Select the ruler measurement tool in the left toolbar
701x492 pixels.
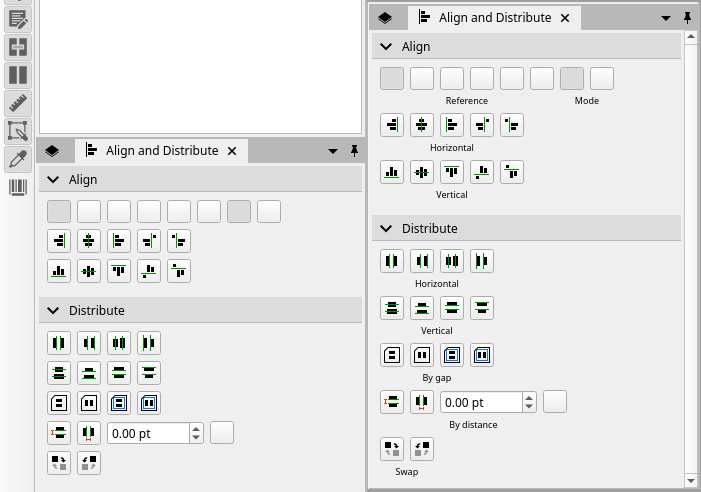coord(18,103)
